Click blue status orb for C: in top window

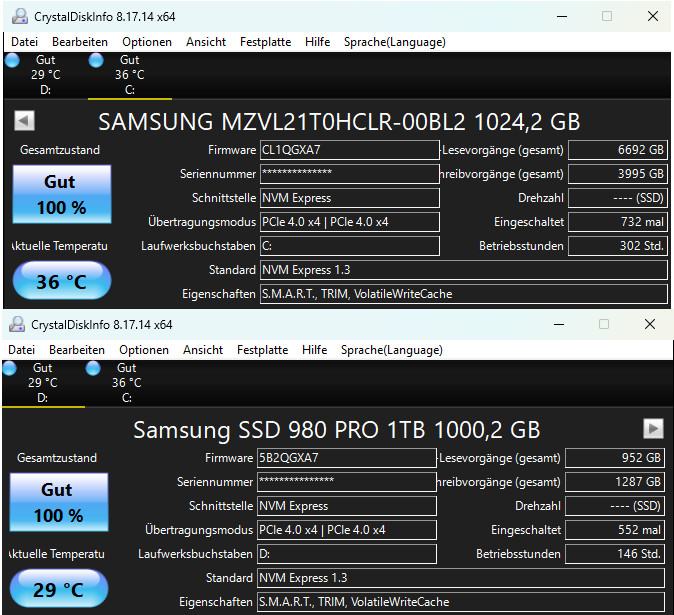(x=96, y=60)
